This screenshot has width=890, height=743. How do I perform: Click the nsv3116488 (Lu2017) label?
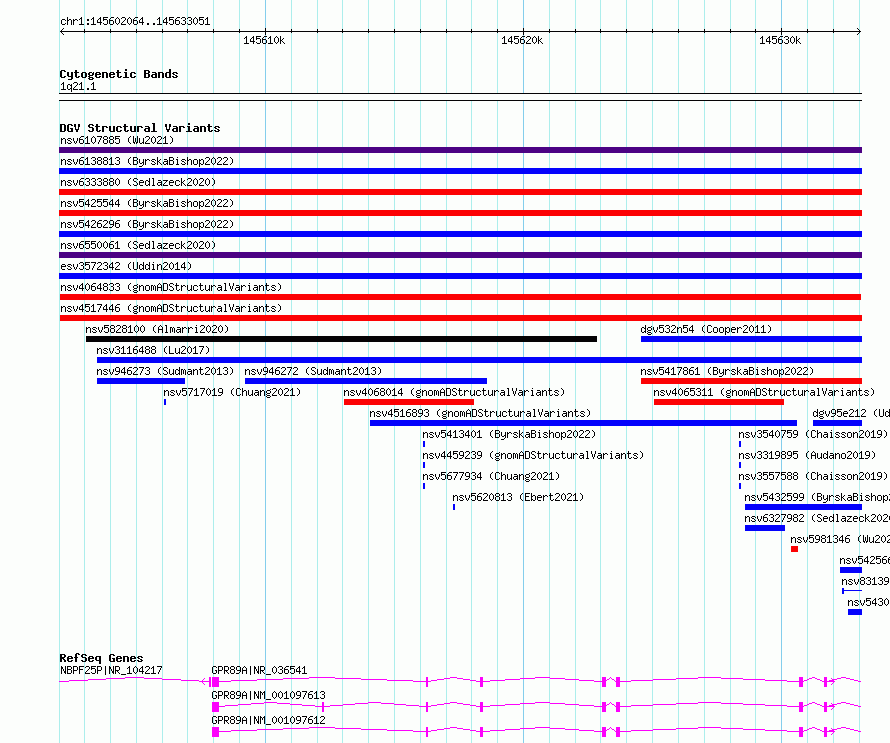[x=153, y=350]
